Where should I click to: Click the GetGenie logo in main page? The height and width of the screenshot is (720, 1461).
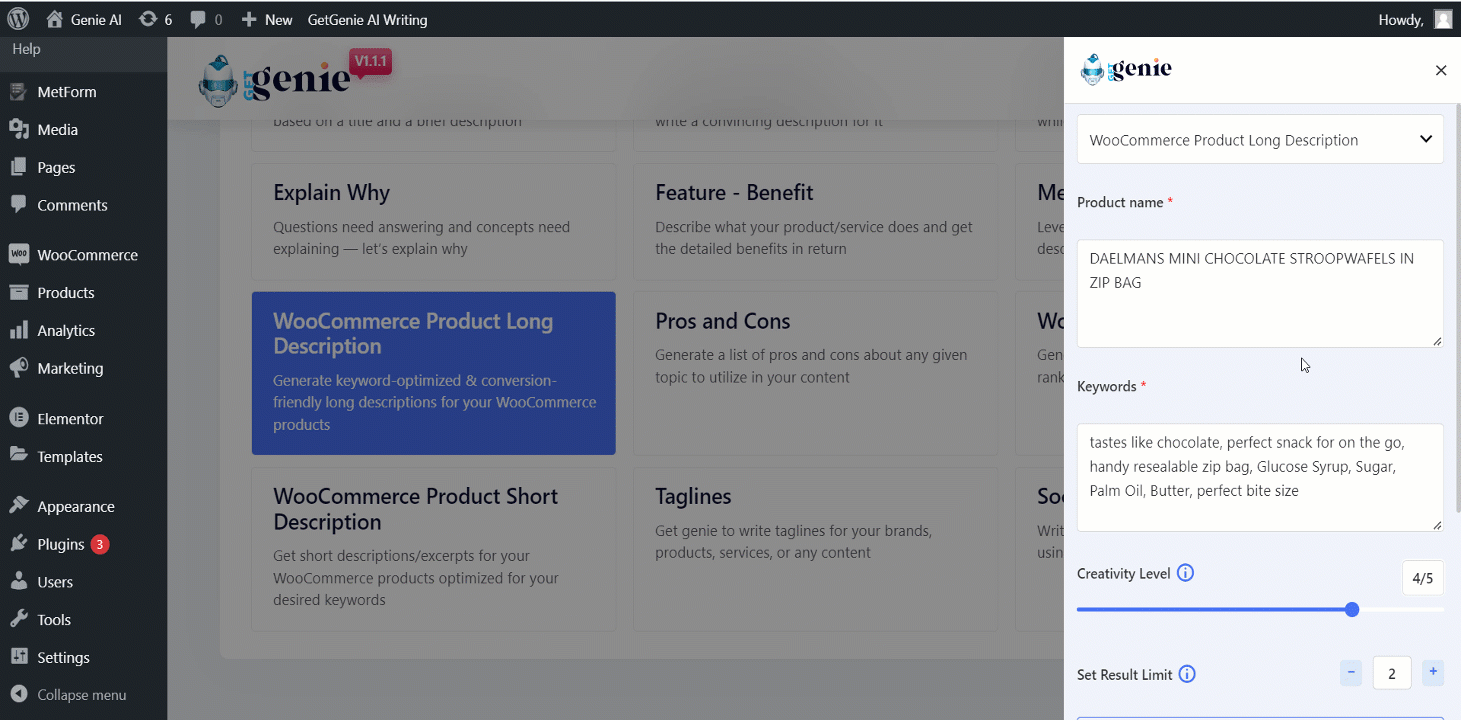(273, 80)
